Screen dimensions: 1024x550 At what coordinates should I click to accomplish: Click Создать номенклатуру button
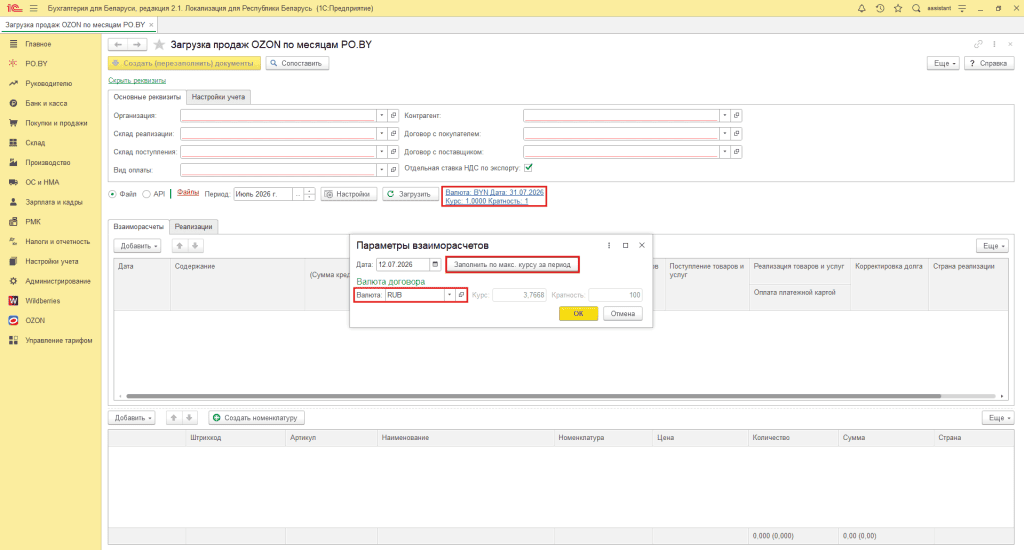coord(257,418)
